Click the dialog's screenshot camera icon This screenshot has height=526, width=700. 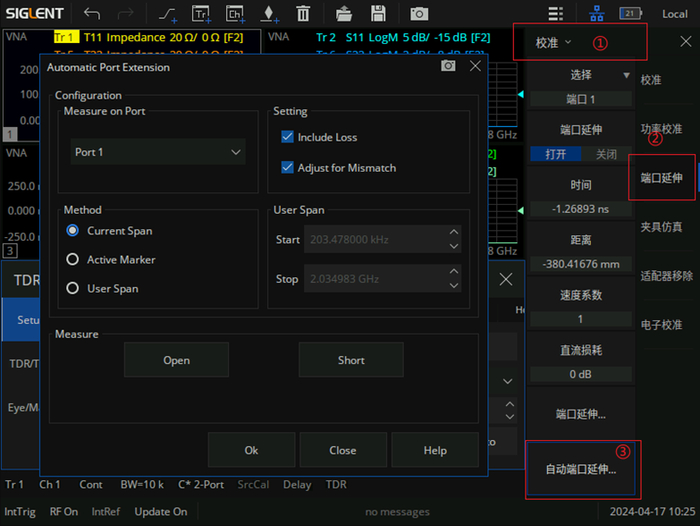[x=448, y=66]
